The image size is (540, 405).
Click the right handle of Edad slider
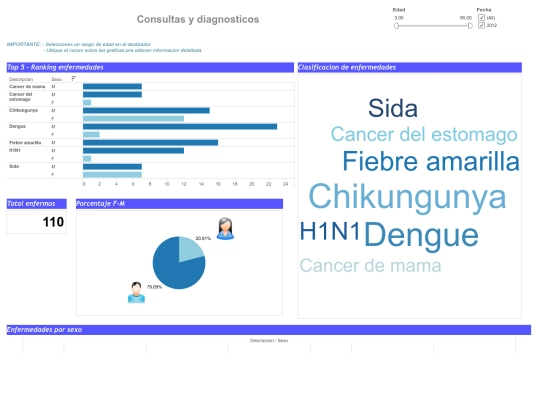coord(470,26)
